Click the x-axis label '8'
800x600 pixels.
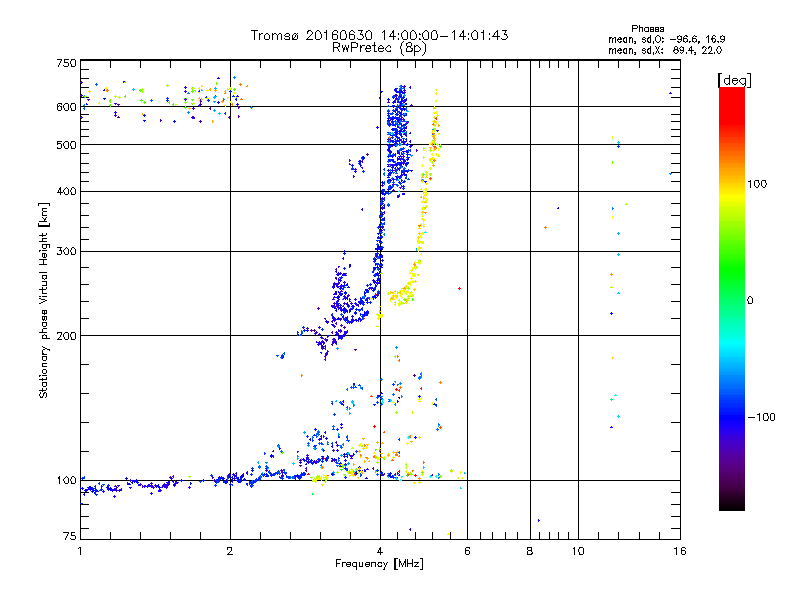point(530,551)
